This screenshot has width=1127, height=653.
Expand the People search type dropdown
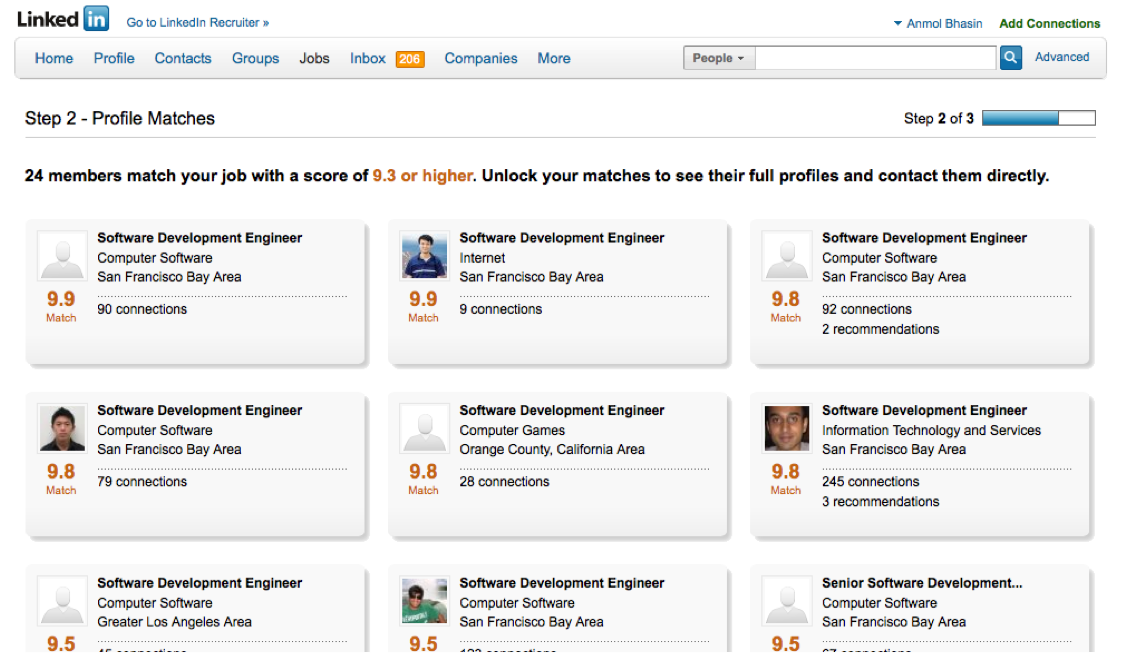pos(719,58)
